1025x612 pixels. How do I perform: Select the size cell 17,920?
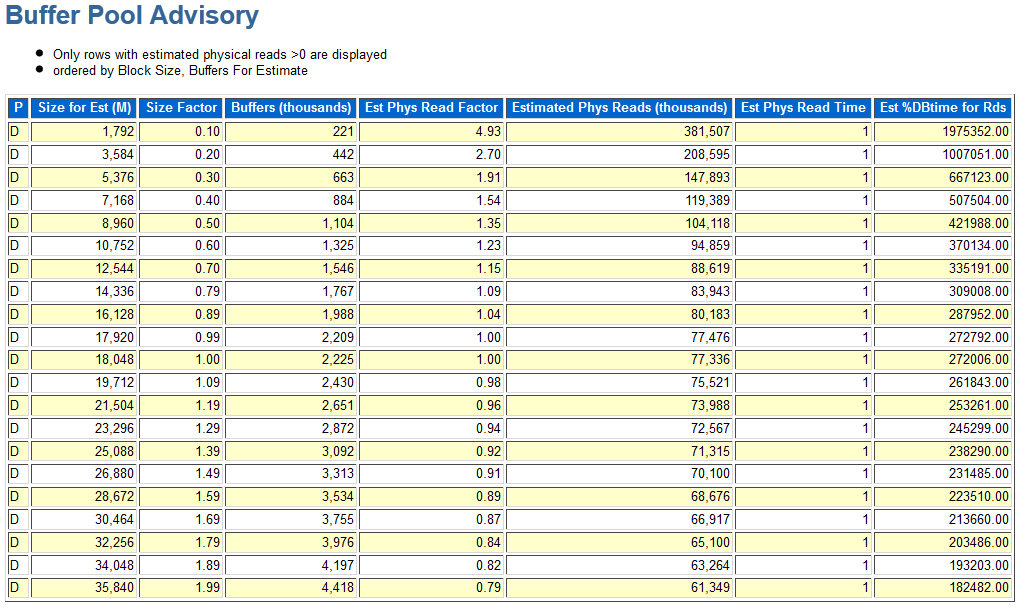[84, 337]
